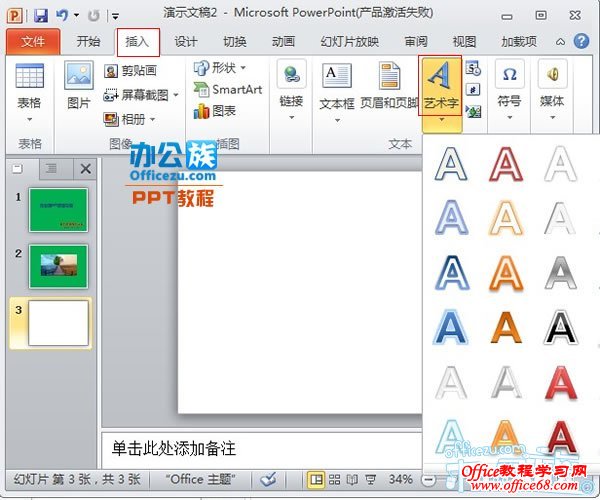Choose the orange bevel outline WordArt style
The image size is (600, 500).
(x=505, y=273)
